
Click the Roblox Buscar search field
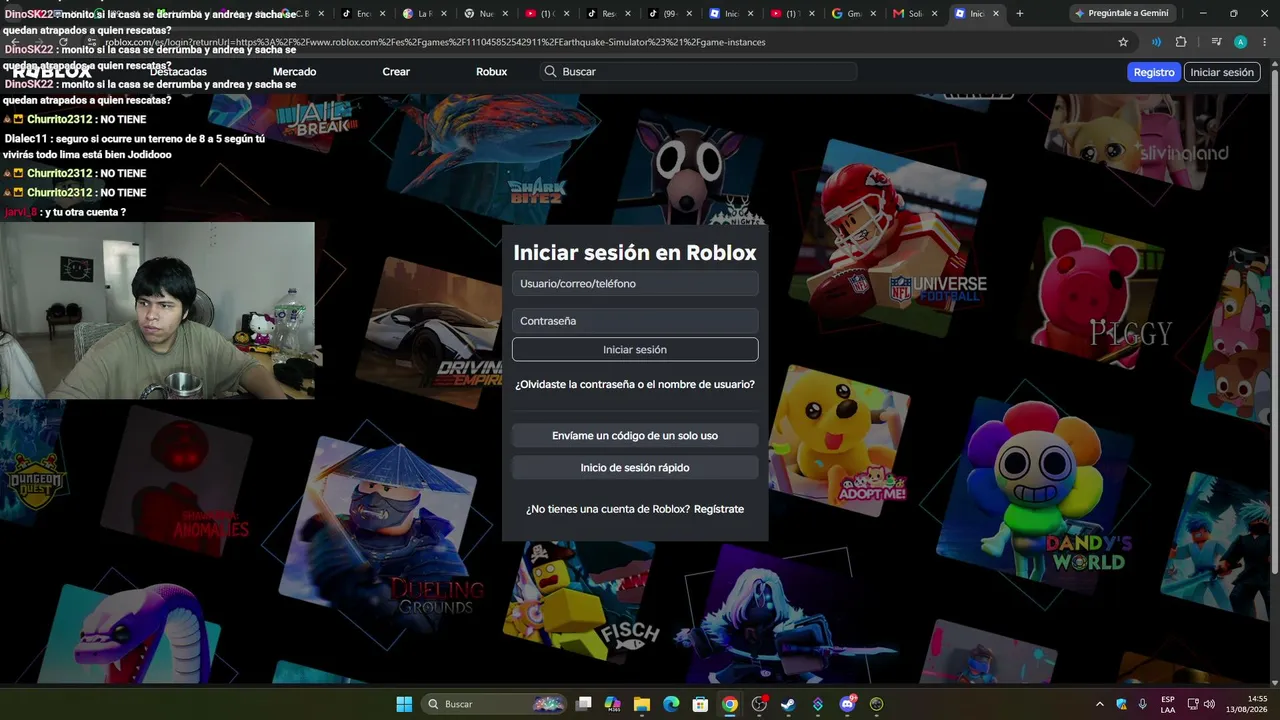698,72
